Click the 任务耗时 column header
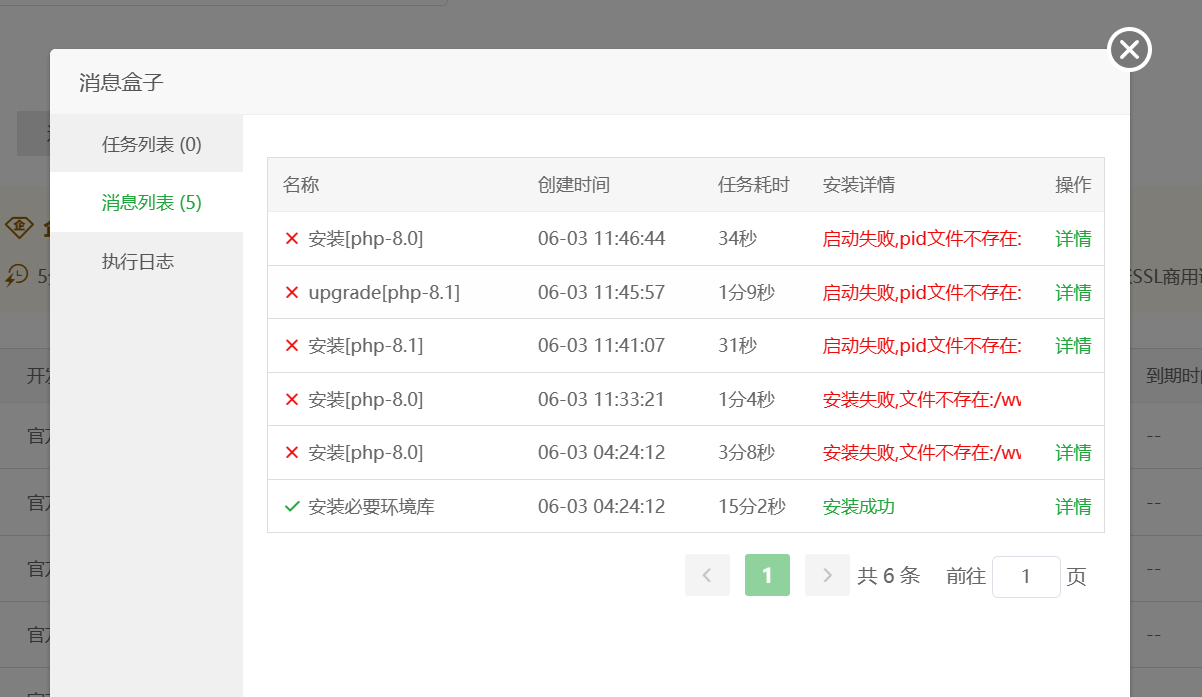 point(754,185)
